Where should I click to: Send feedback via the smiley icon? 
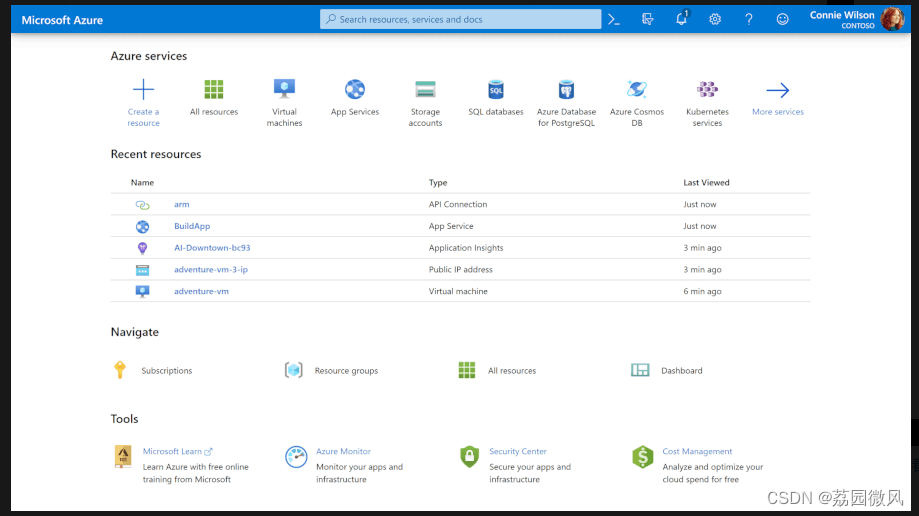(x=782, y=19)
